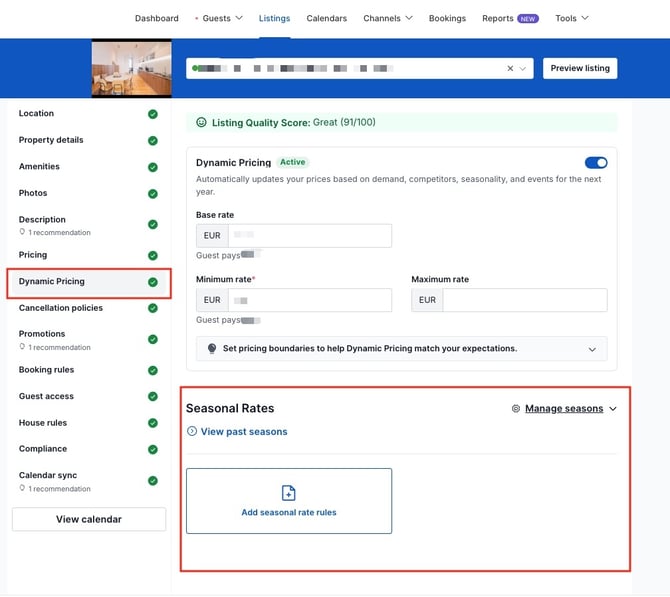Screen dimensions: 670x597
Task: Click the lightbulb icon under Description
Action: (x=22, y=232)
